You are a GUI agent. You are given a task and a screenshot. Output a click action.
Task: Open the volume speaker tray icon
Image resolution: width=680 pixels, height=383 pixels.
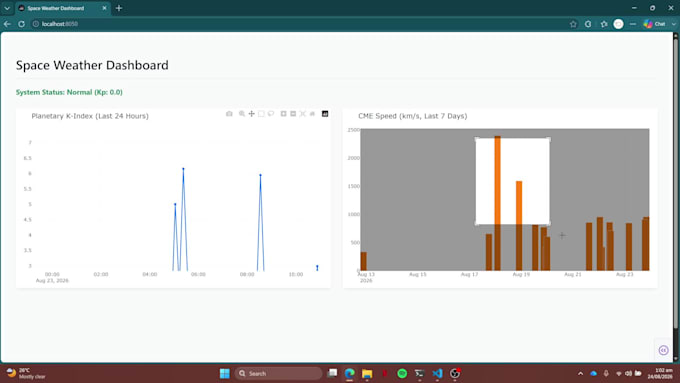628,373
